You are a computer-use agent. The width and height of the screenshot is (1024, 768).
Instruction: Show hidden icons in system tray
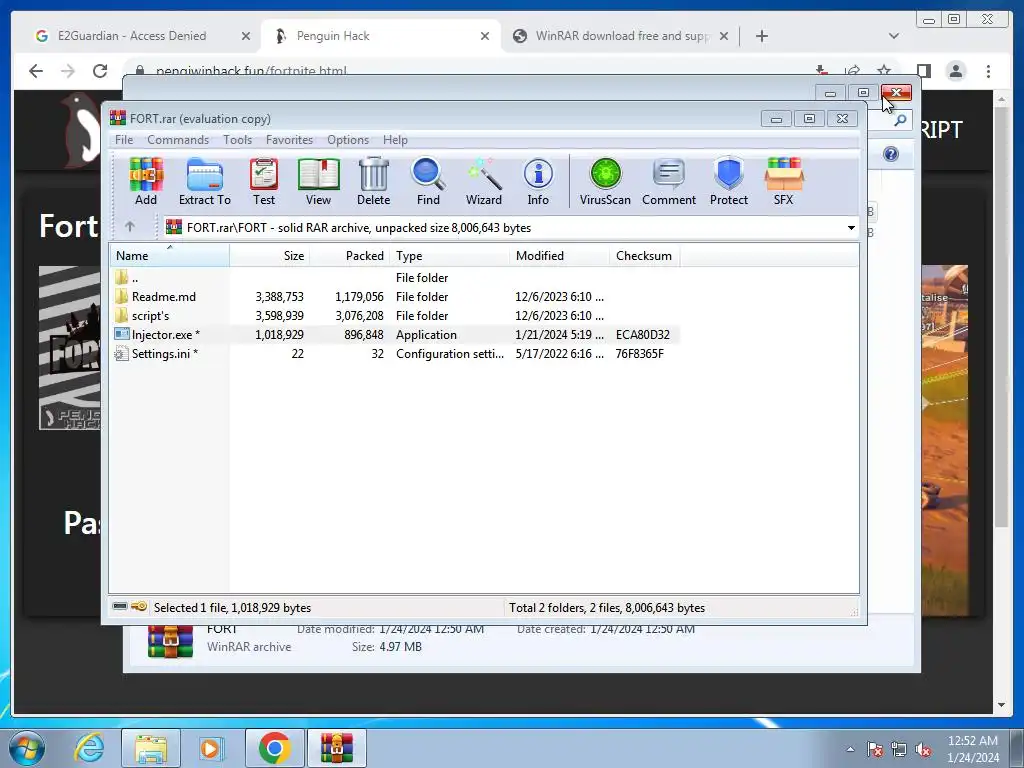[x=850, y=749]
